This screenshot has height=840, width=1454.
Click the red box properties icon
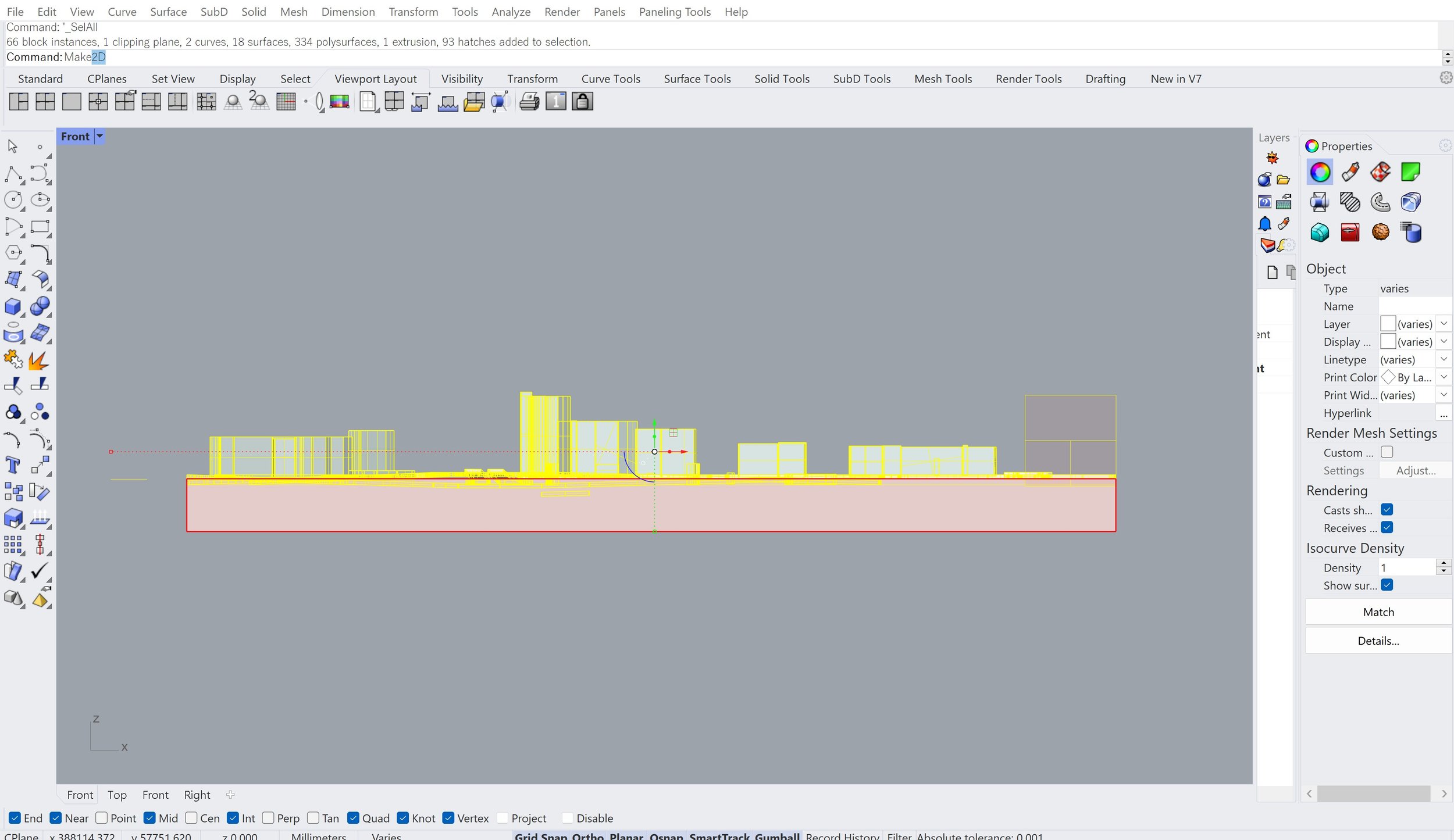pyautogui.click(x=1350, y=233)
